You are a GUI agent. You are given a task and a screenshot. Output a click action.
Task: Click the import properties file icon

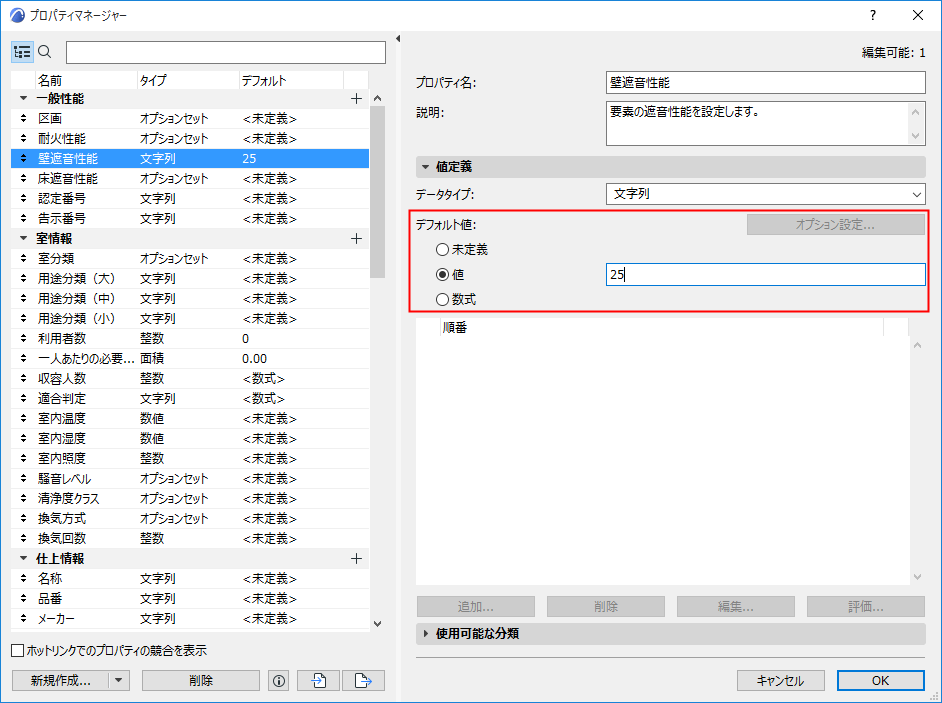pos(320,680)
